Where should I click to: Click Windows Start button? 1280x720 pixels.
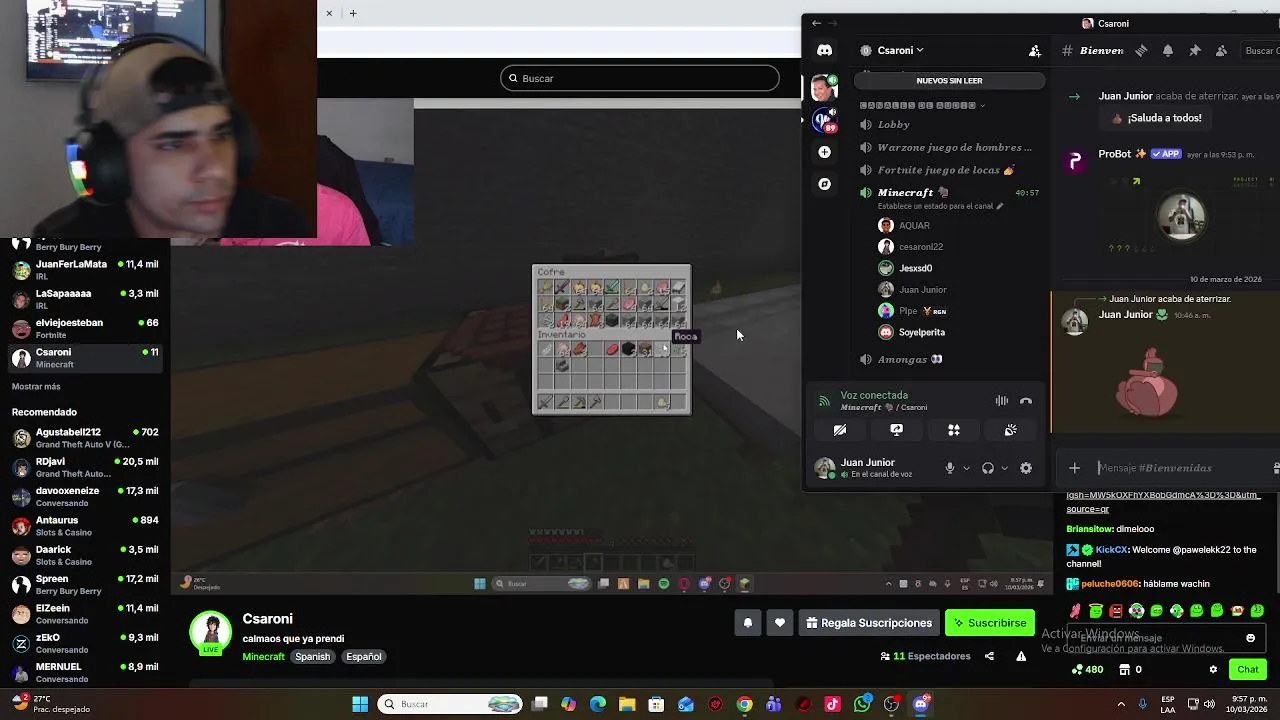pos(360,704)
